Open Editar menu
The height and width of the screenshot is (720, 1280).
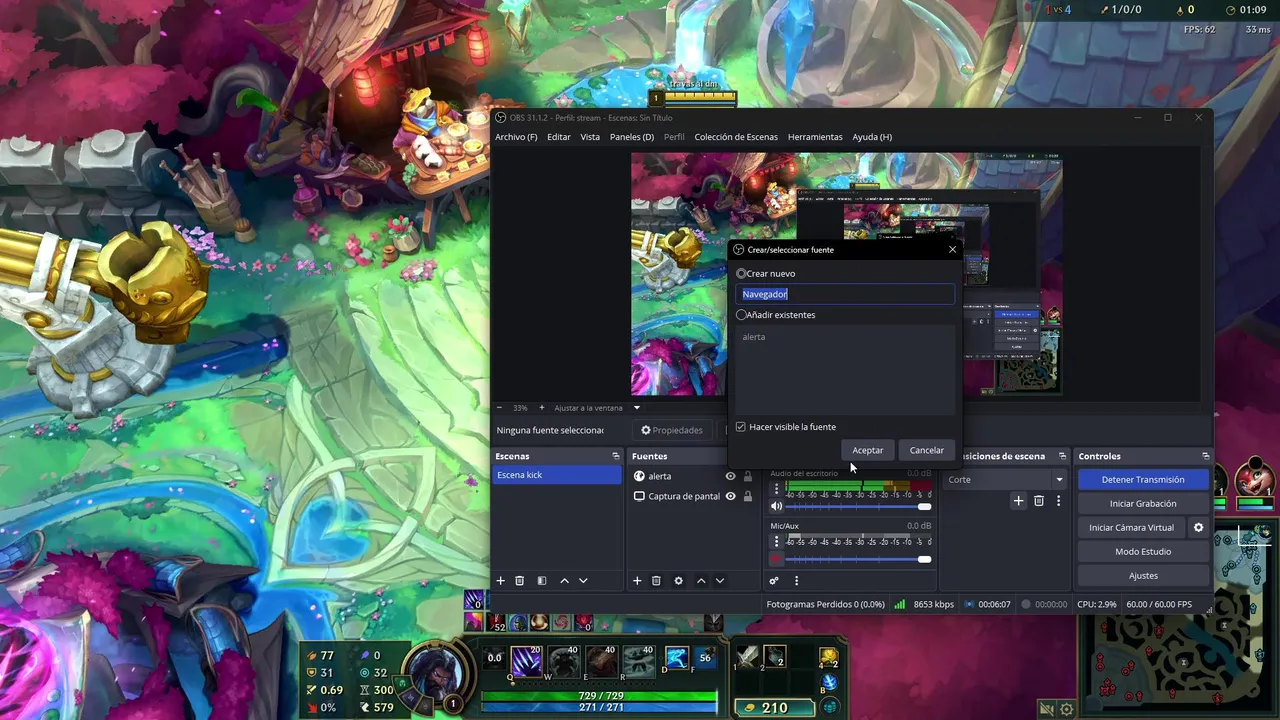559,137
